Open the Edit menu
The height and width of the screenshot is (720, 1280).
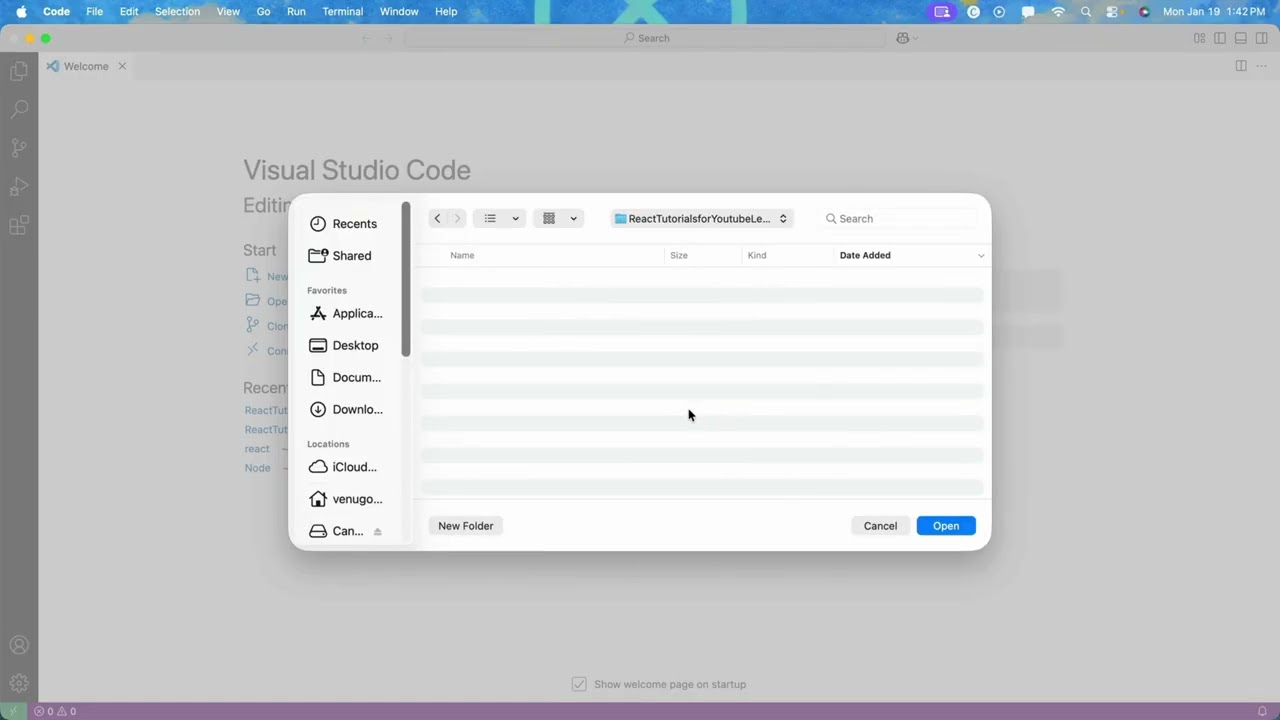(x=129, y=11)
